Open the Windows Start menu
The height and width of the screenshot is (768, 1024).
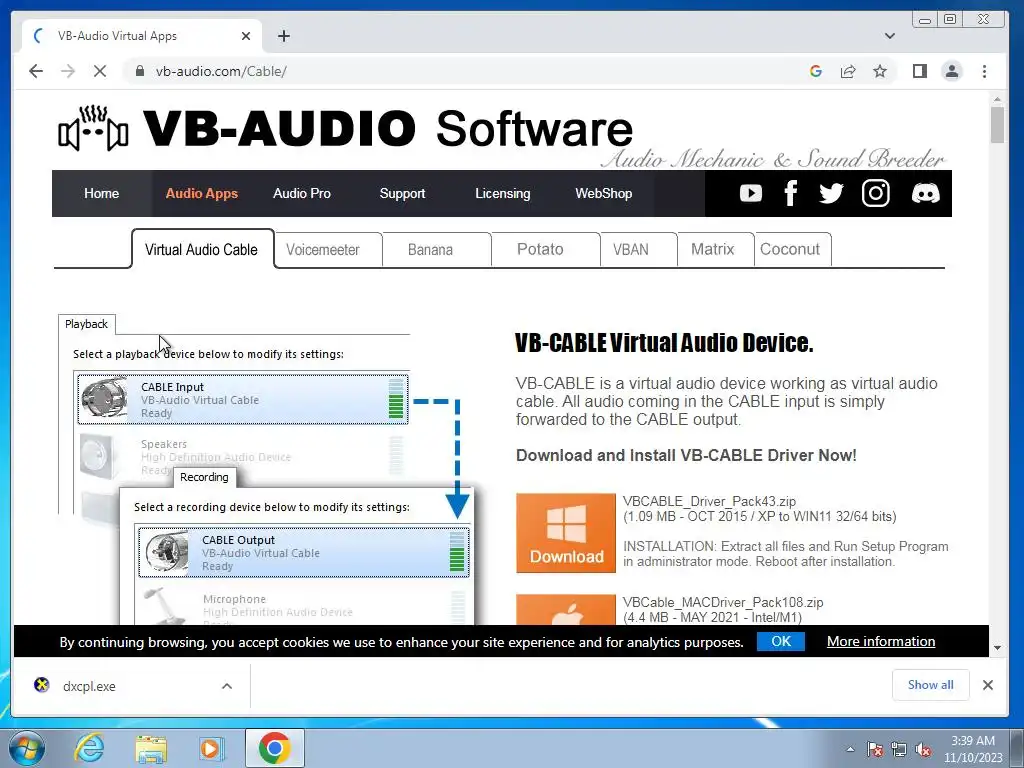pyautogui.click(x=27, y=748)
